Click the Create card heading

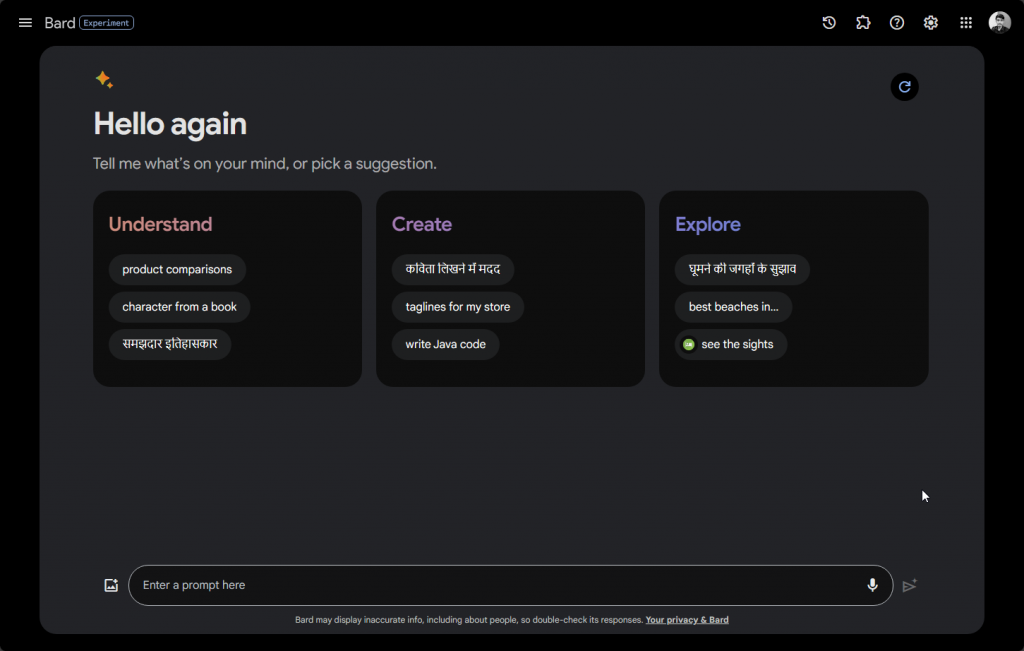click(x=422, y=225)
